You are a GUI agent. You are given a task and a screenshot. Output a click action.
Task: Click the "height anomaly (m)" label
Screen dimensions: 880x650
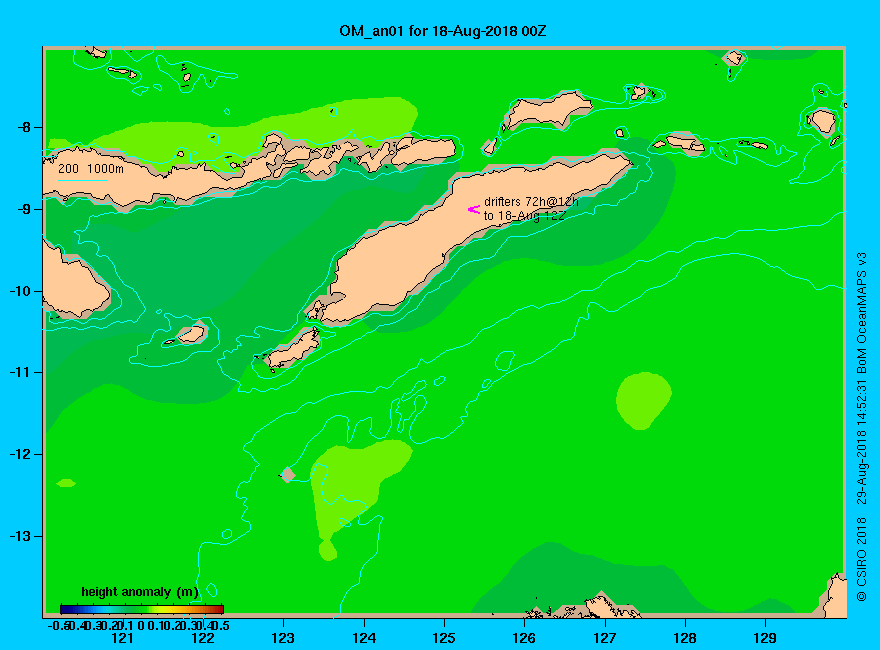[x=140, y=592]
